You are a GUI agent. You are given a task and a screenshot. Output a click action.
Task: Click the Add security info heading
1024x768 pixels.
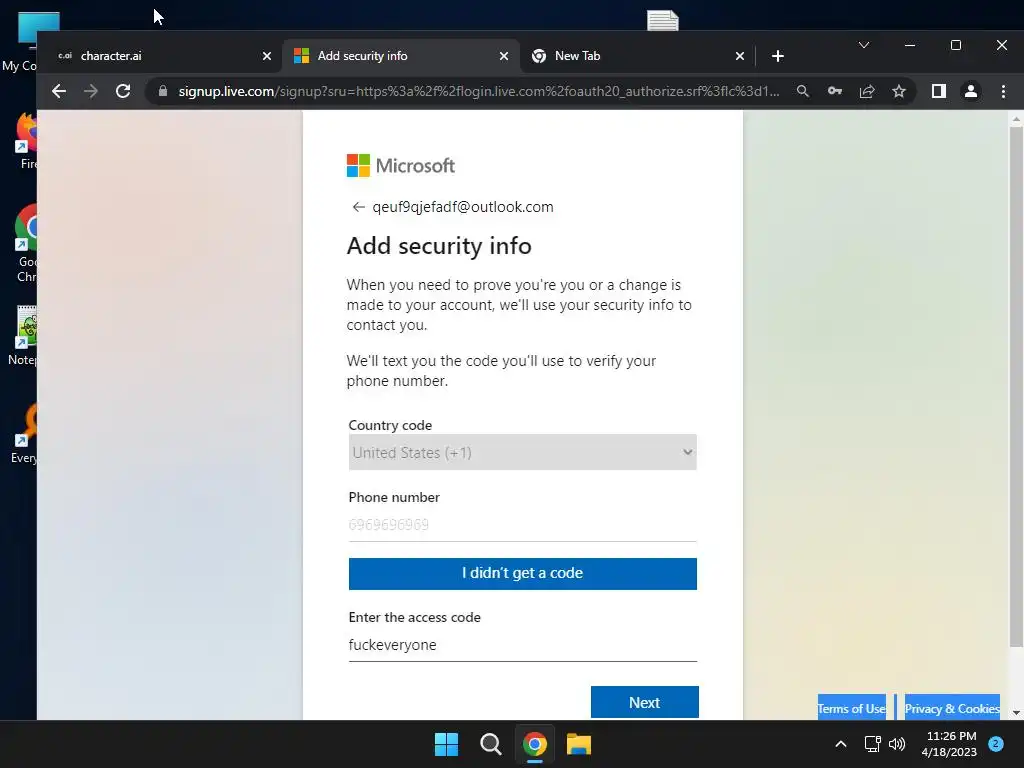(x=439, y=246)
